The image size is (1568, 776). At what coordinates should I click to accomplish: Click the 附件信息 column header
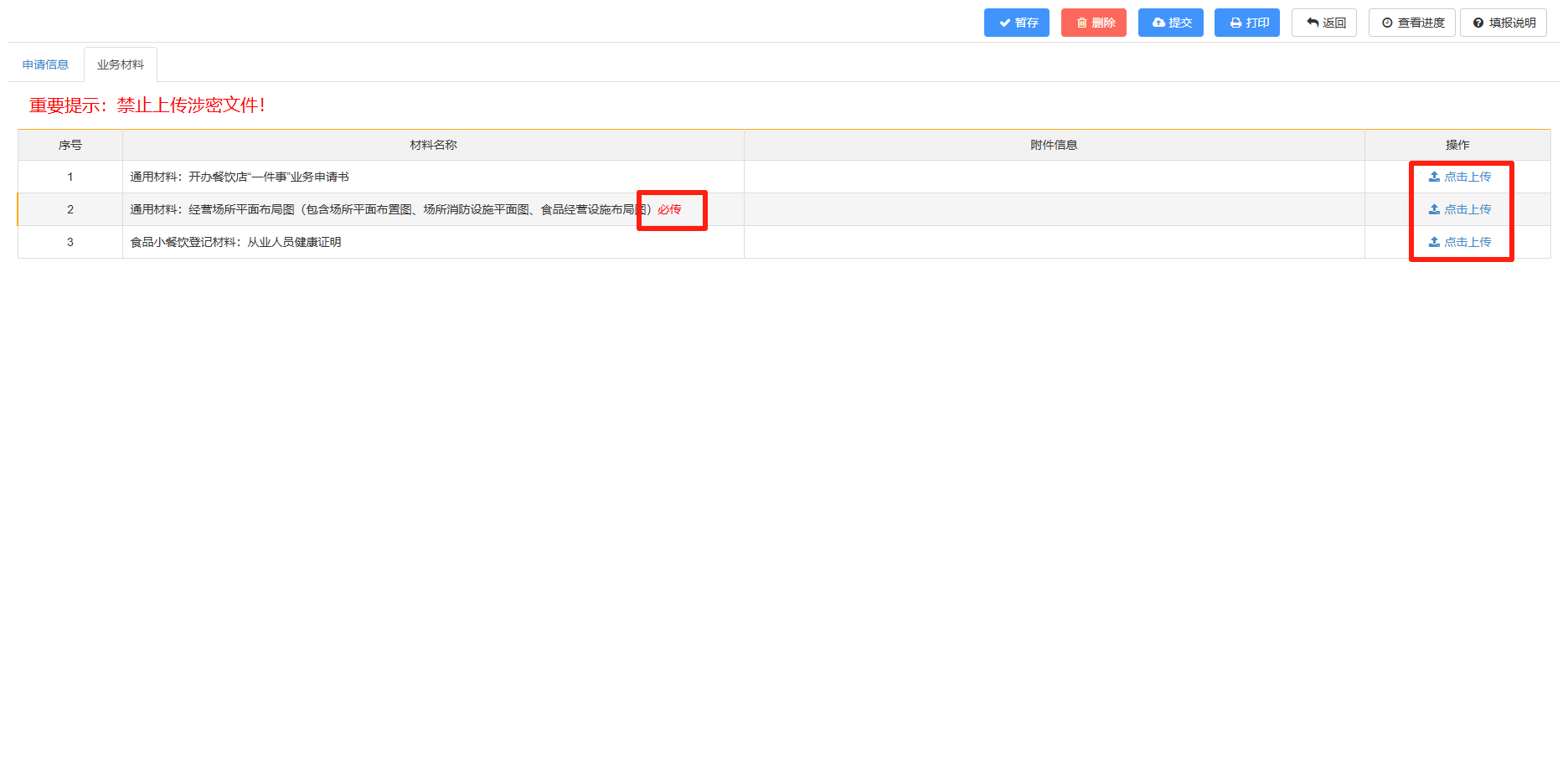[x=1054, y=145]
